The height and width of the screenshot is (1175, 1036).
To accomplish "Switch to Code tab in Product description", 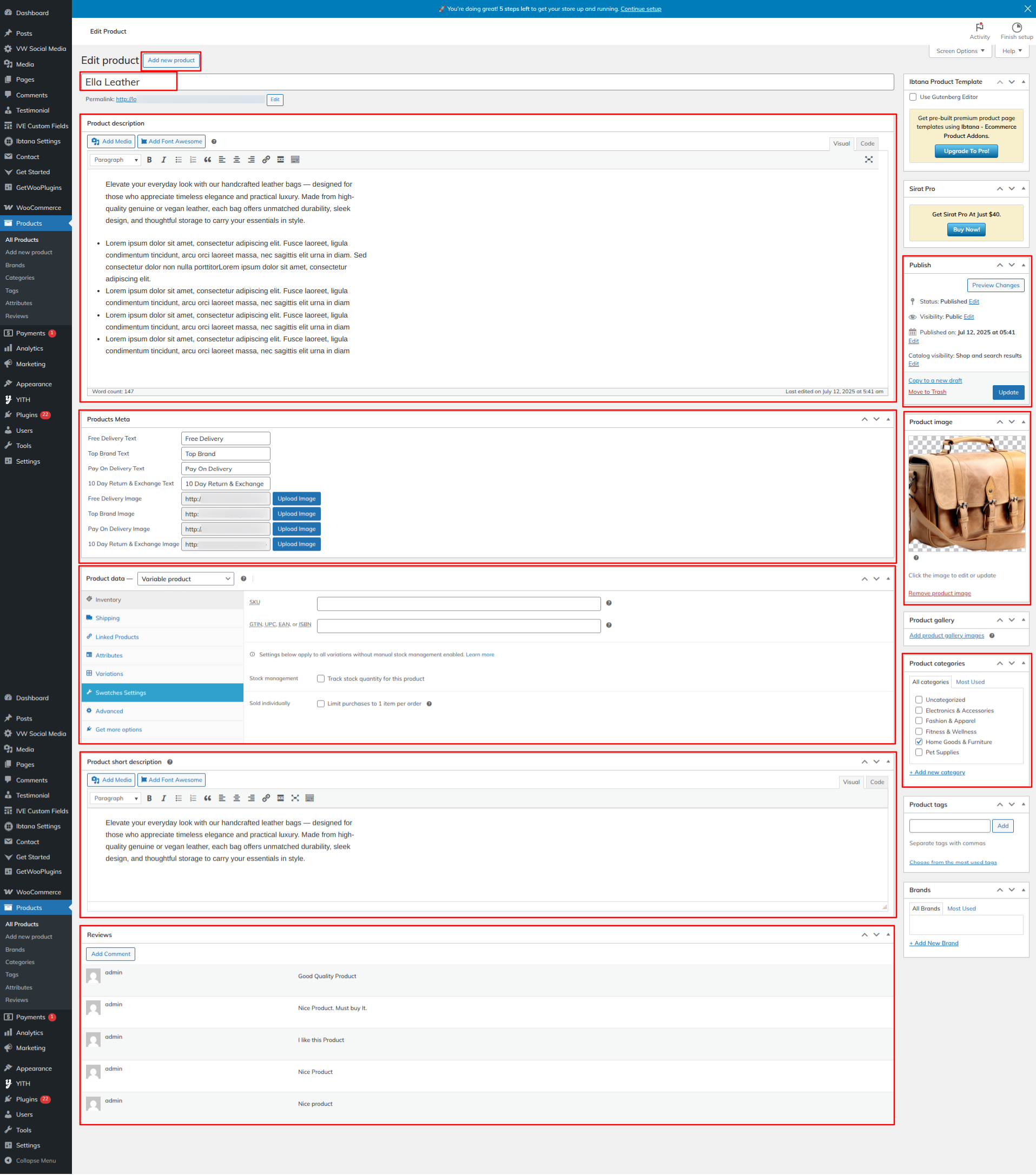I will point(867,144).
